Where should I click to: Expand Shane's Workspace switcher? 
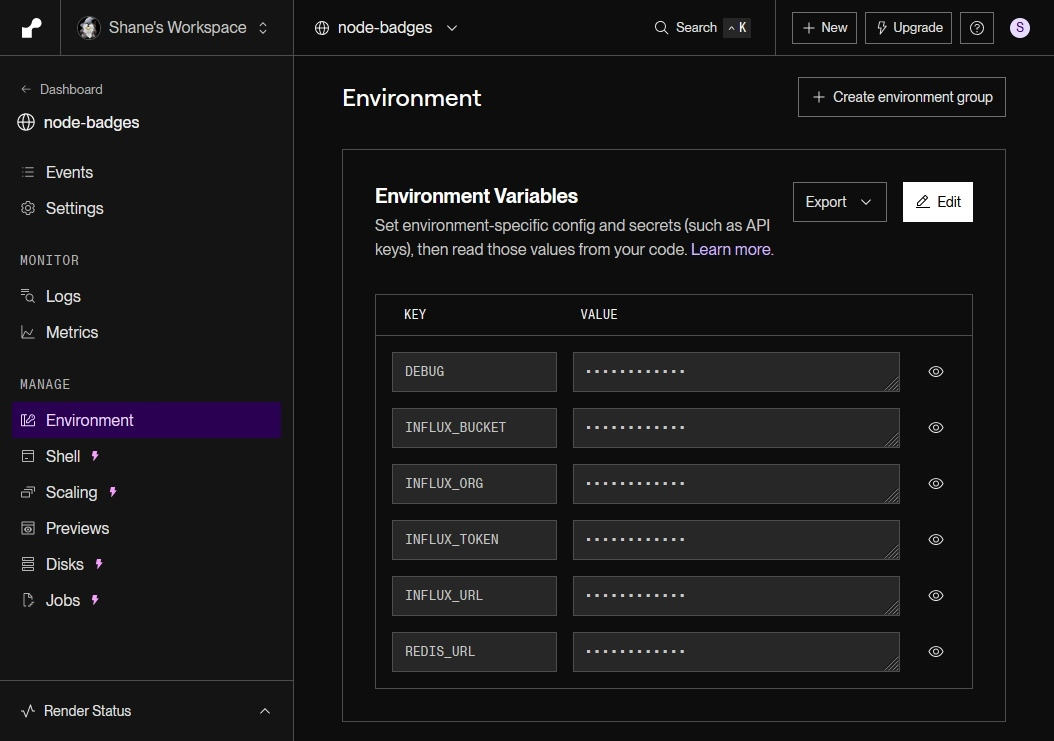(174, 28)
